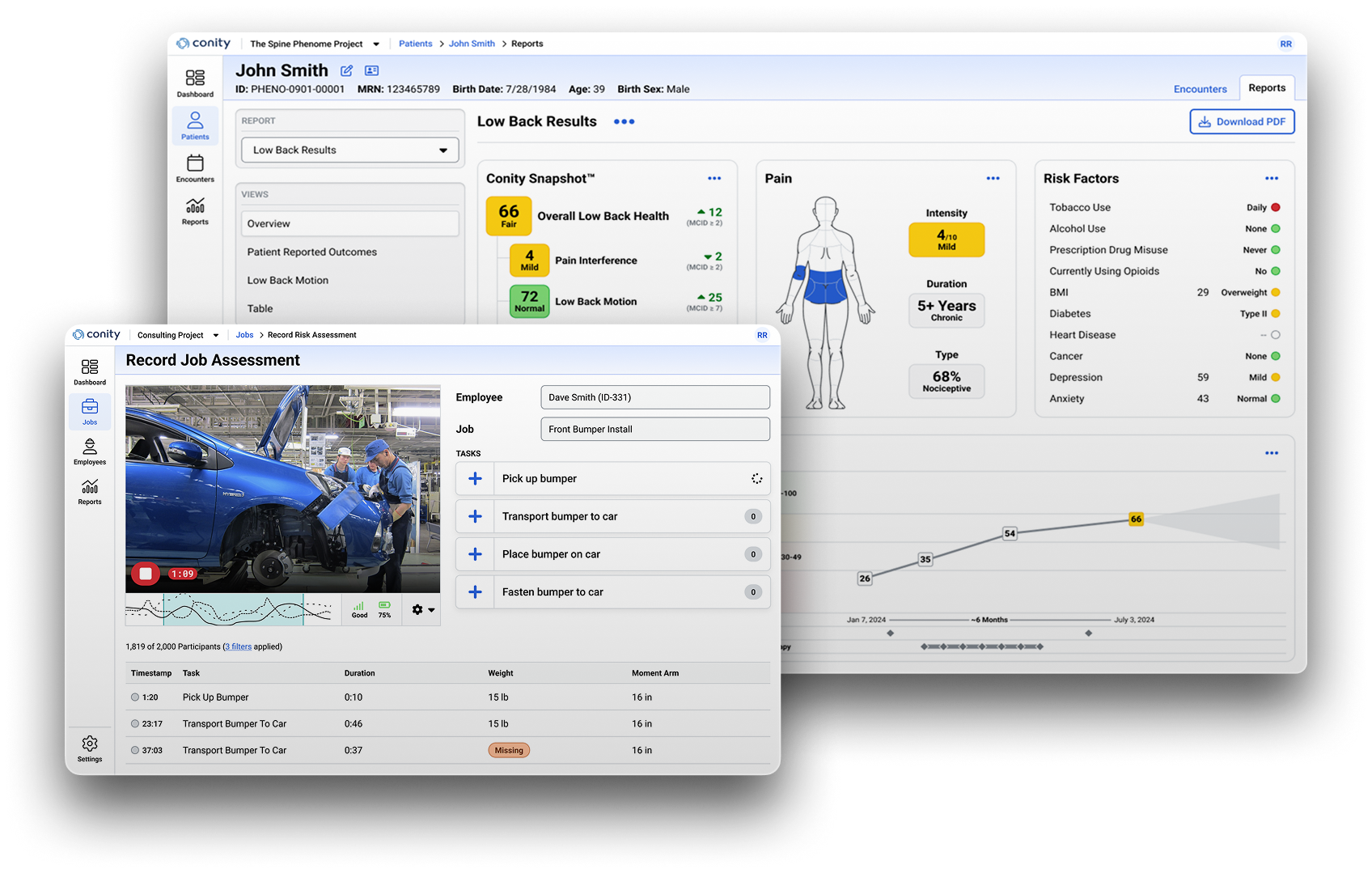Click the Download PDF button
The image size is (1372, 873).
1242,122
